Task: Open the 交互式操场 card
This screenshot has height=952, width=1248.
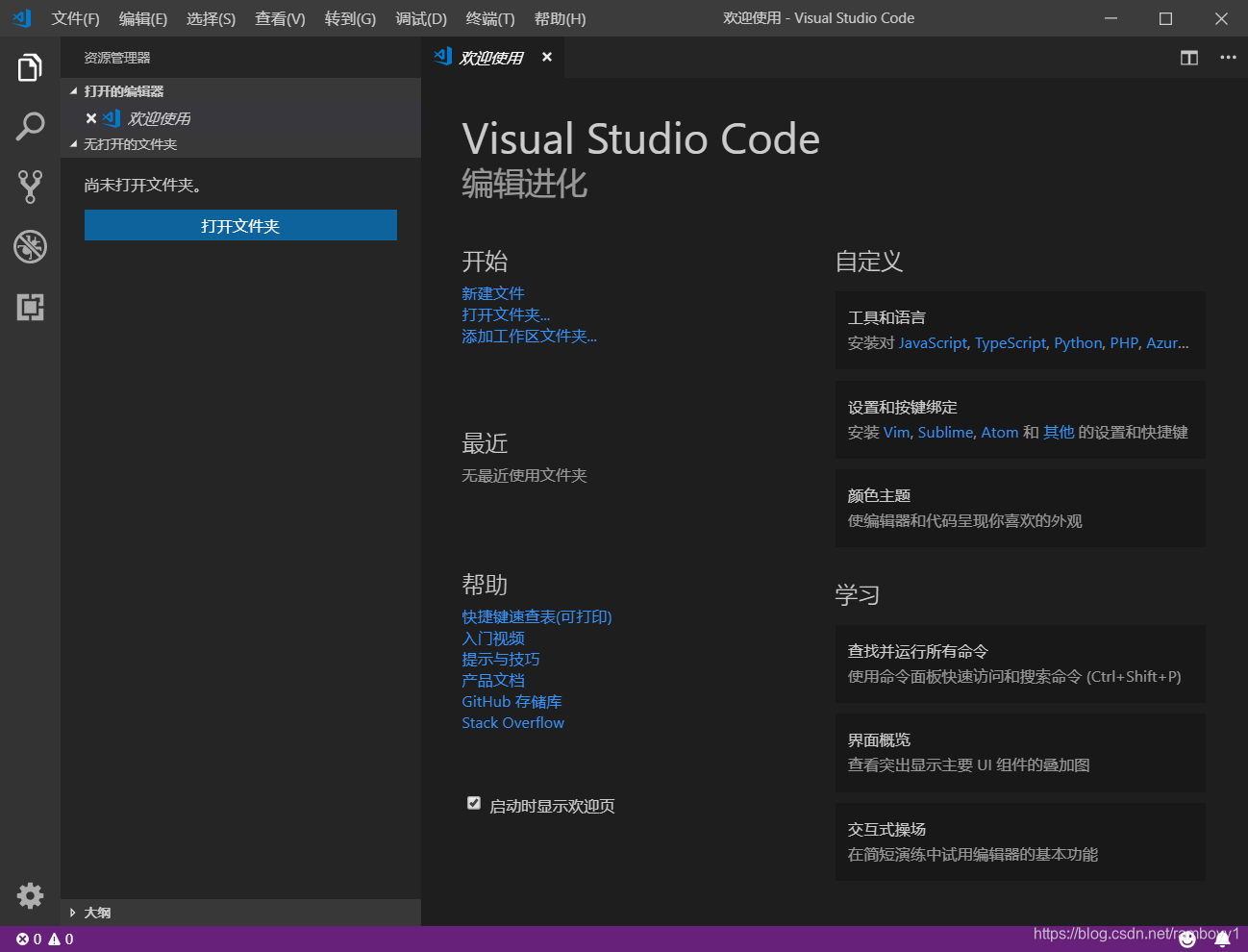Action: point(1020,841)
